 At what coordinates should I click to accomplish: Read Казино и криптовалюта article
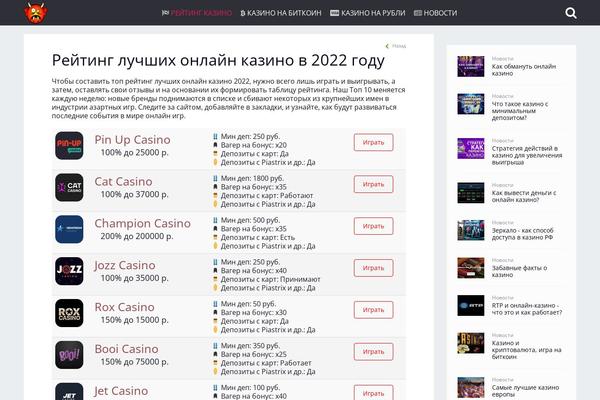click(x=526, y=349)
